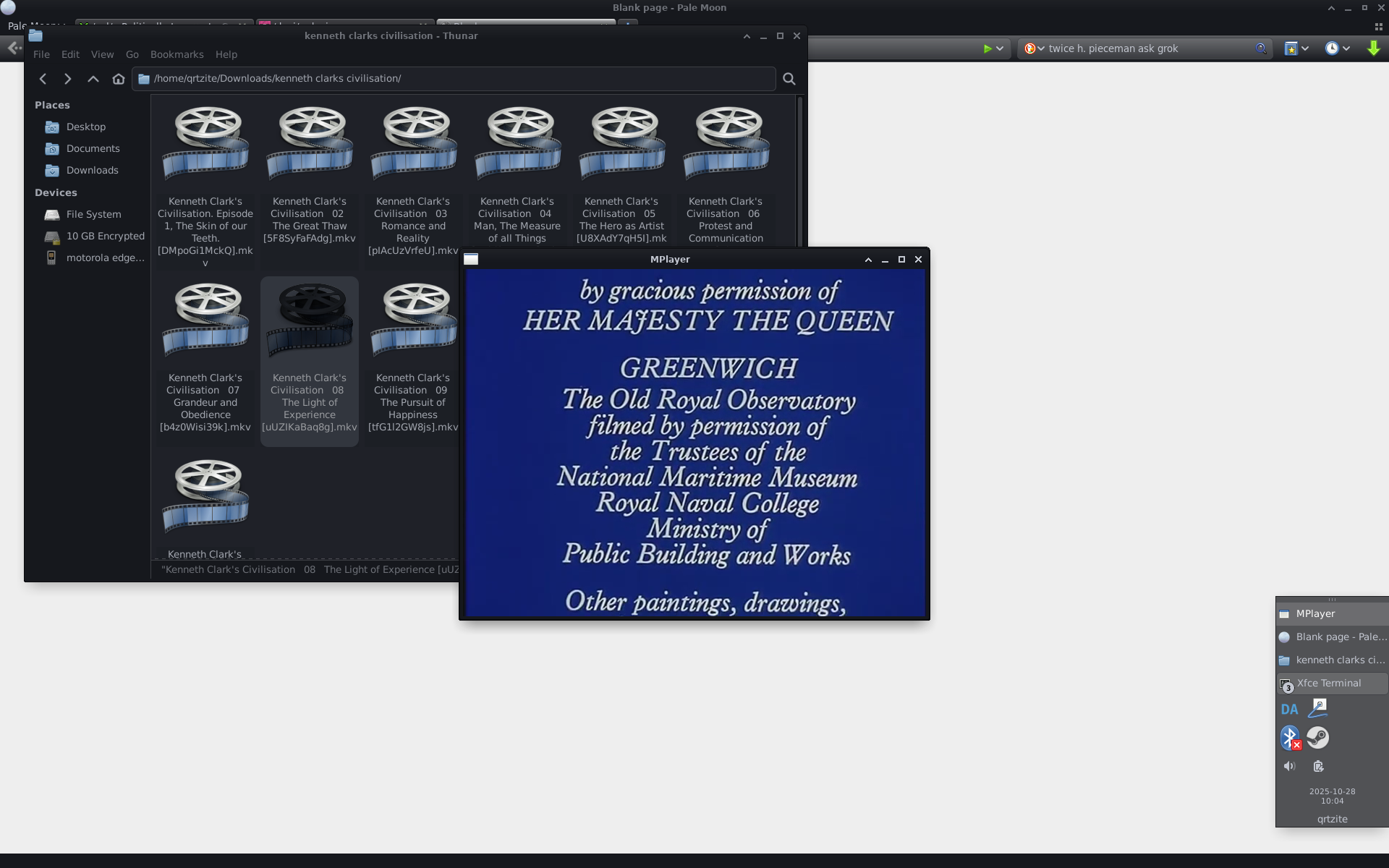This screenshot has width=1389, height=868.
Task: Click the volume speaker tray icon
Action: pos(1289,766)
